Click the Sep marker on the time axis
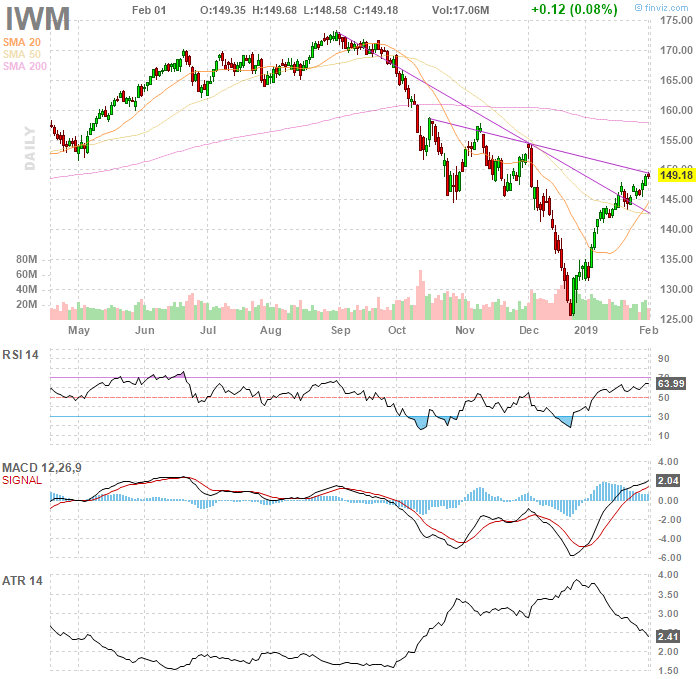 click(x=340, y=329)
